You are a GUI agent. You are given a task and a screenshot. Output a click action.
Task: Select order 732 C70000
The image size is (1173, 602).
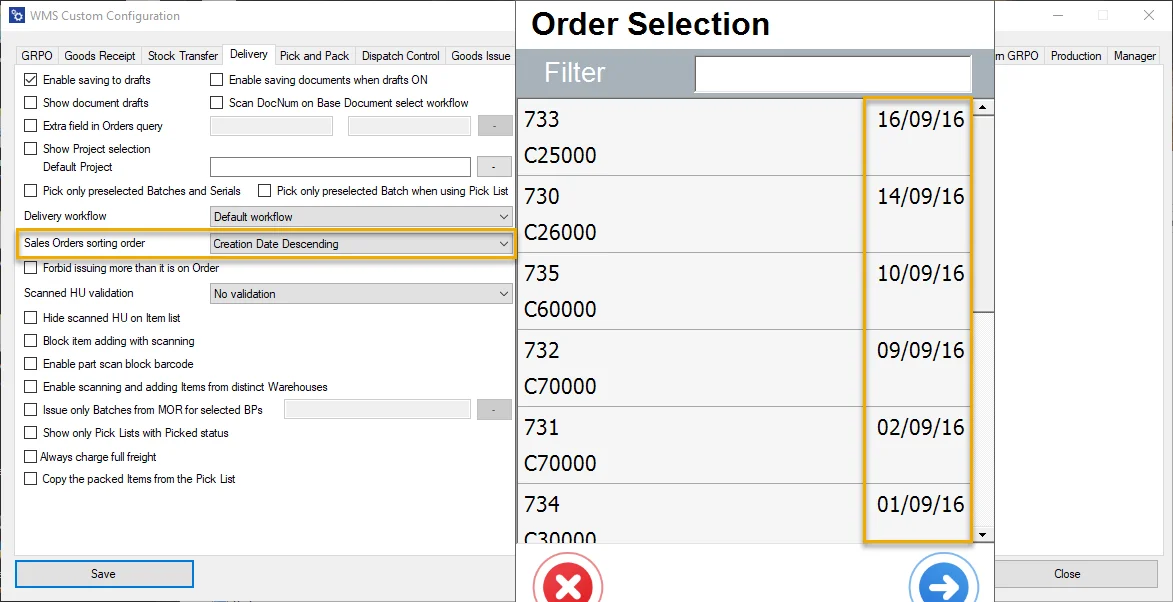pos(744,369)
